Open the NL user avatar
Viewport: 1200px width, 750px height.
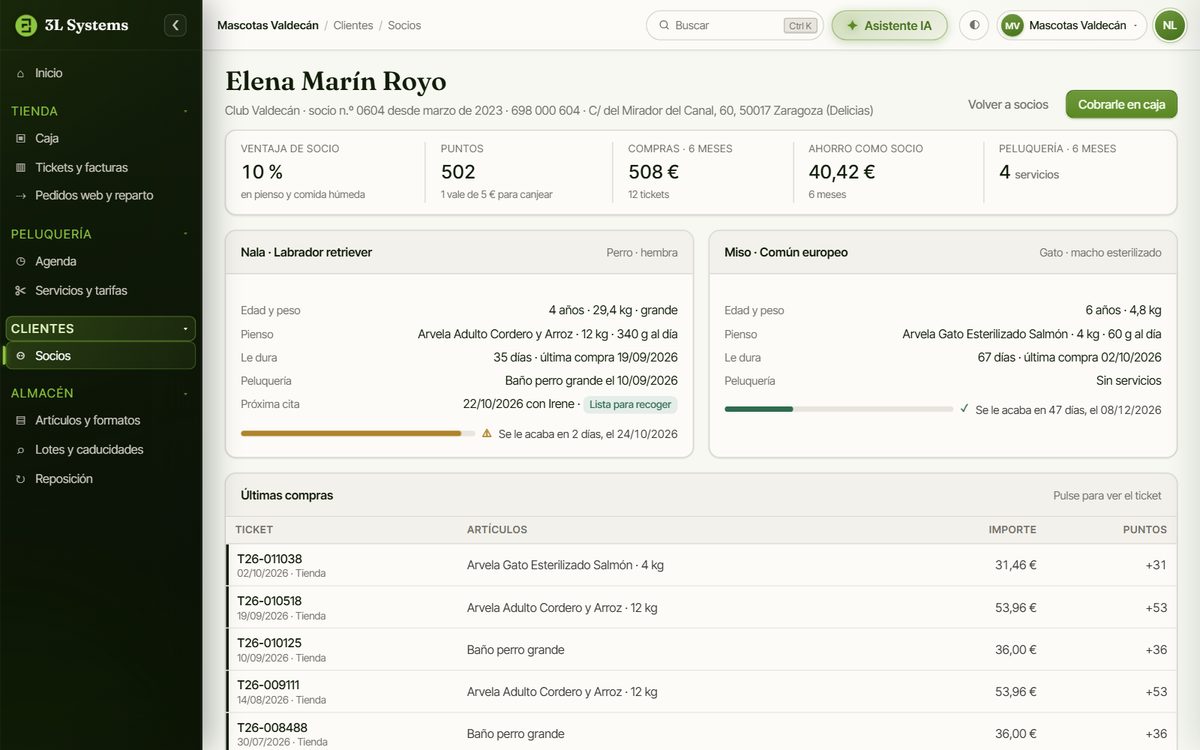click(x=1169, y=25)
